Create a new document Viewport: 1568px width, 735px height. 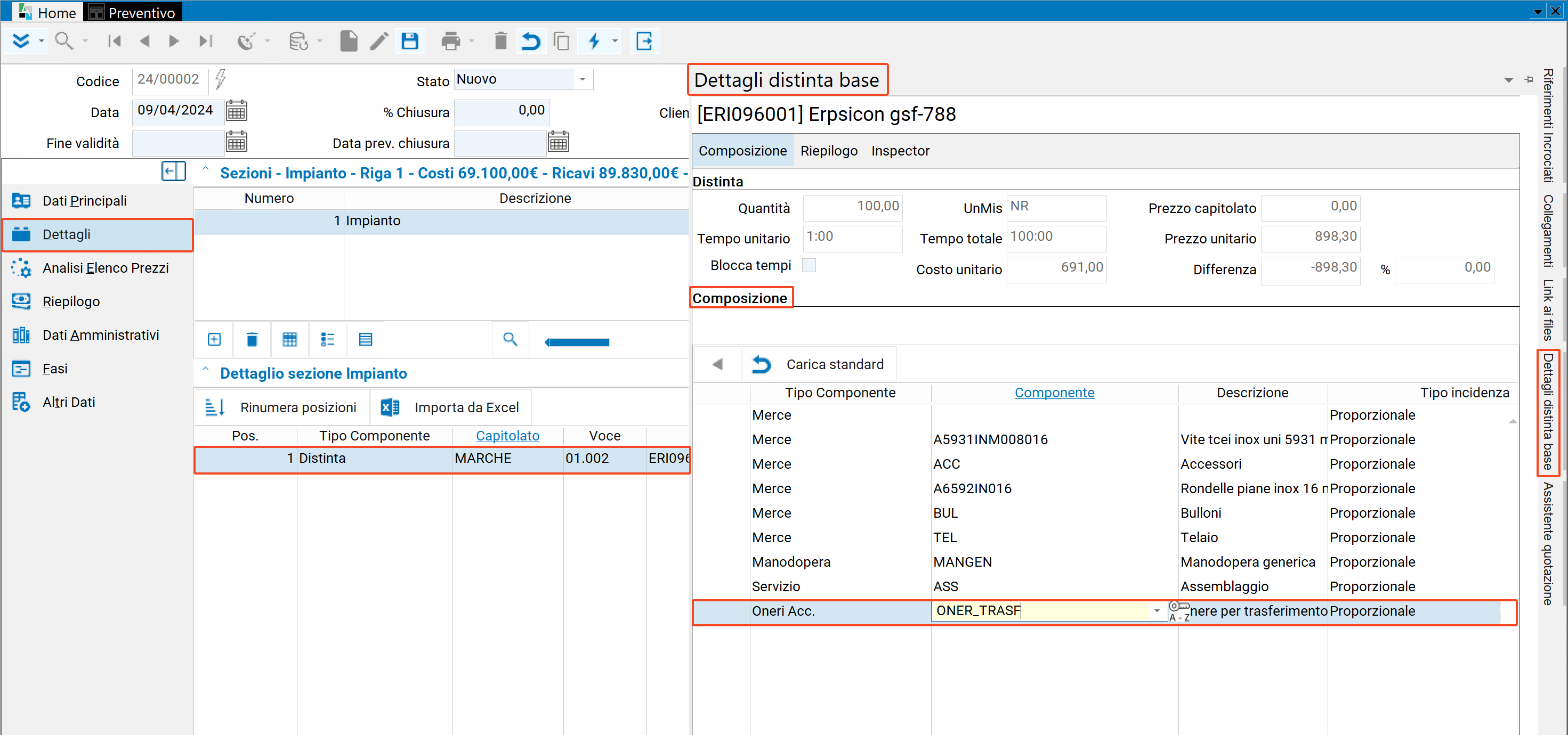pyautogui.click(x=349, y=42)
